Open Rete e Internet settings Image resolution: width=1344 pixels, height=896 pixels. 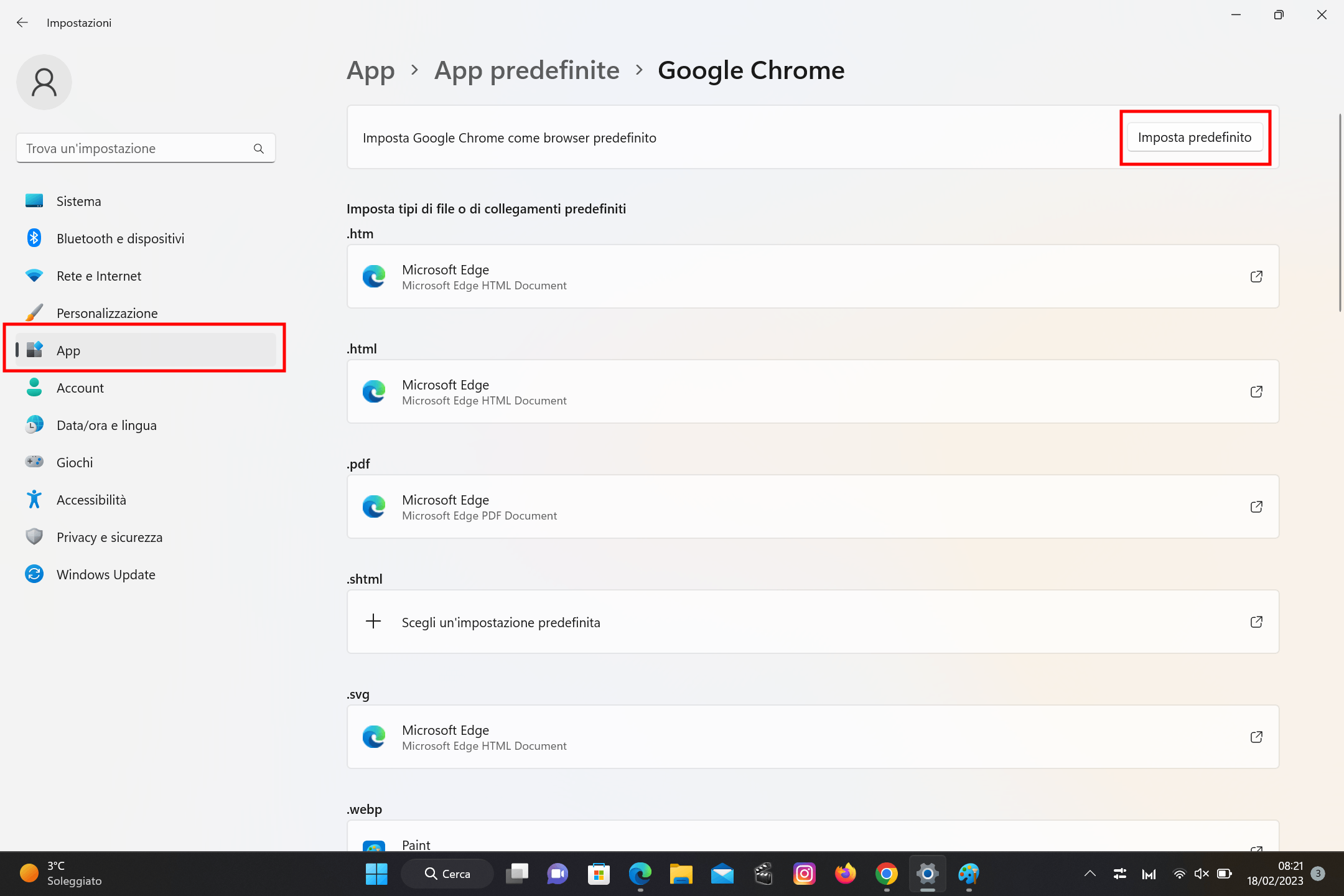point(98,276)
